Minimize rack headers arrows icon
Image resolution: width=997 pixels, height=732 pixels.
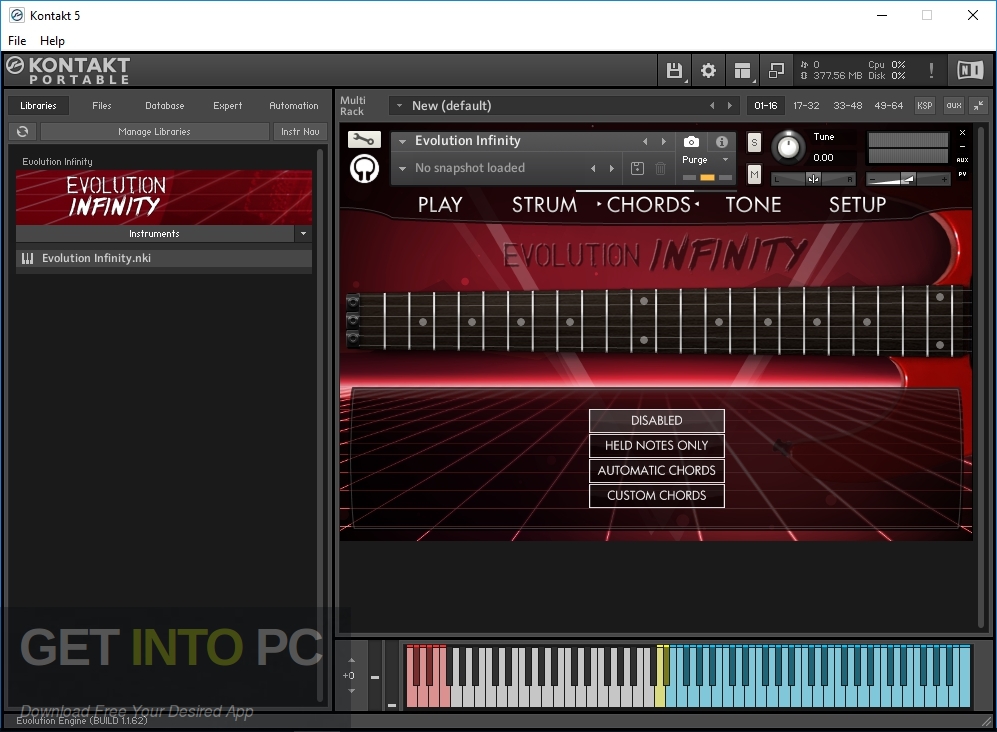tap(979, 106)
